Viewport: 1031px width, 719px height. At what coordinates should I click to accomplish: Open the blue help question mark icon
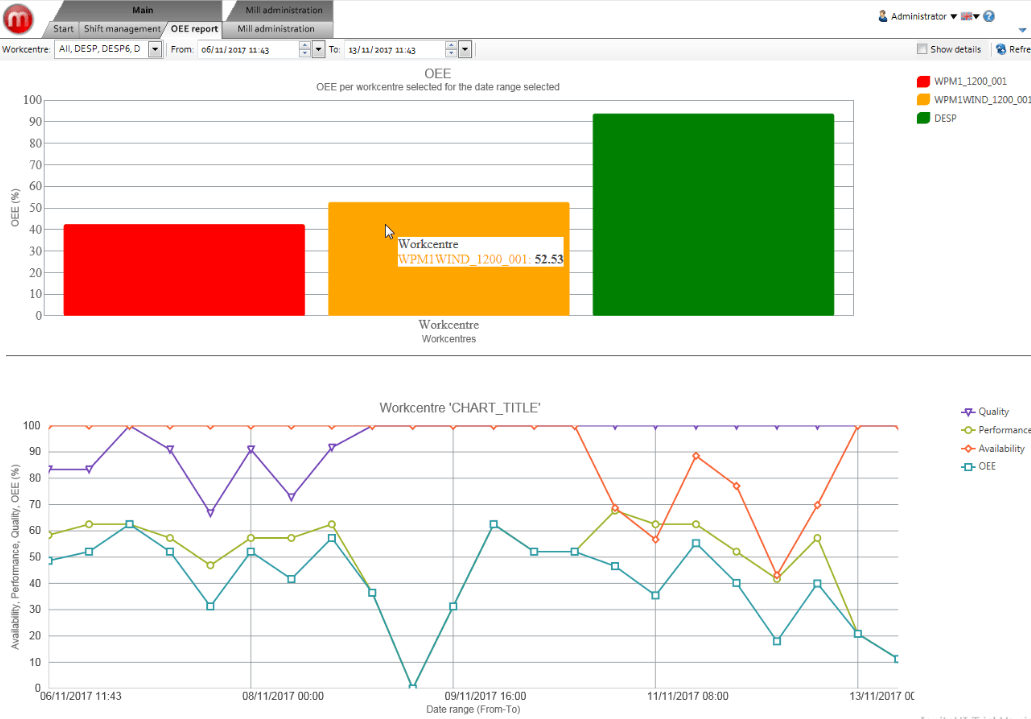[x=989, y=16]
